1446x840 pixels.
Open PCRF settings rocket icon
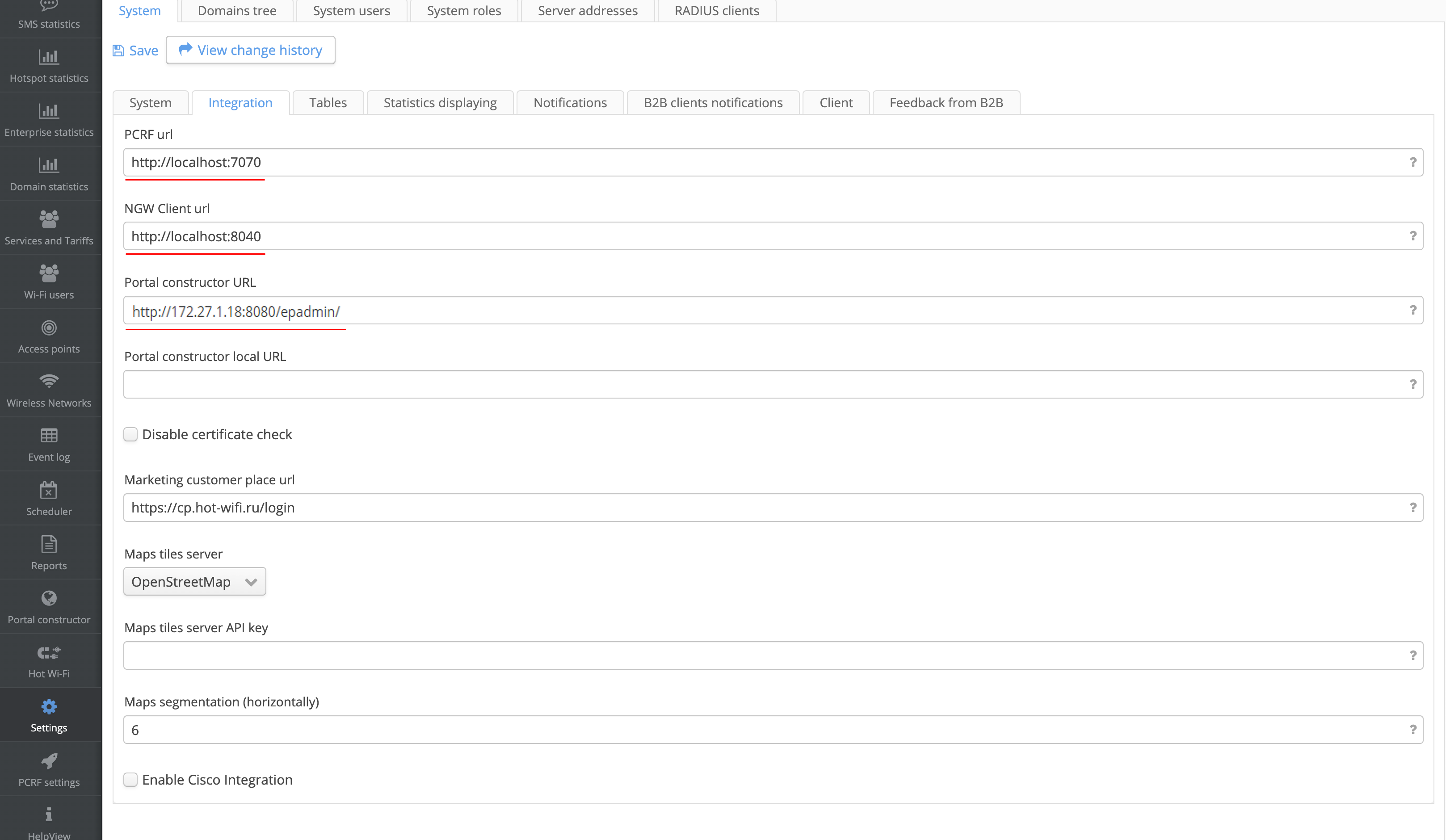pyautogui.click(x=49, y=761)
